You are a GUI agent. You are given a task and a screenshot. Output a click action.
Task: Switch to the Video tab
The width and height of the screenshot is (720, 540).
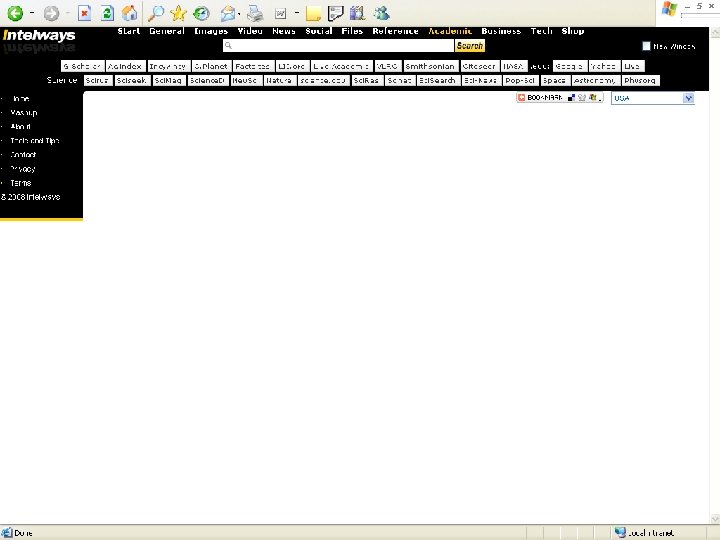coord(250,31)
